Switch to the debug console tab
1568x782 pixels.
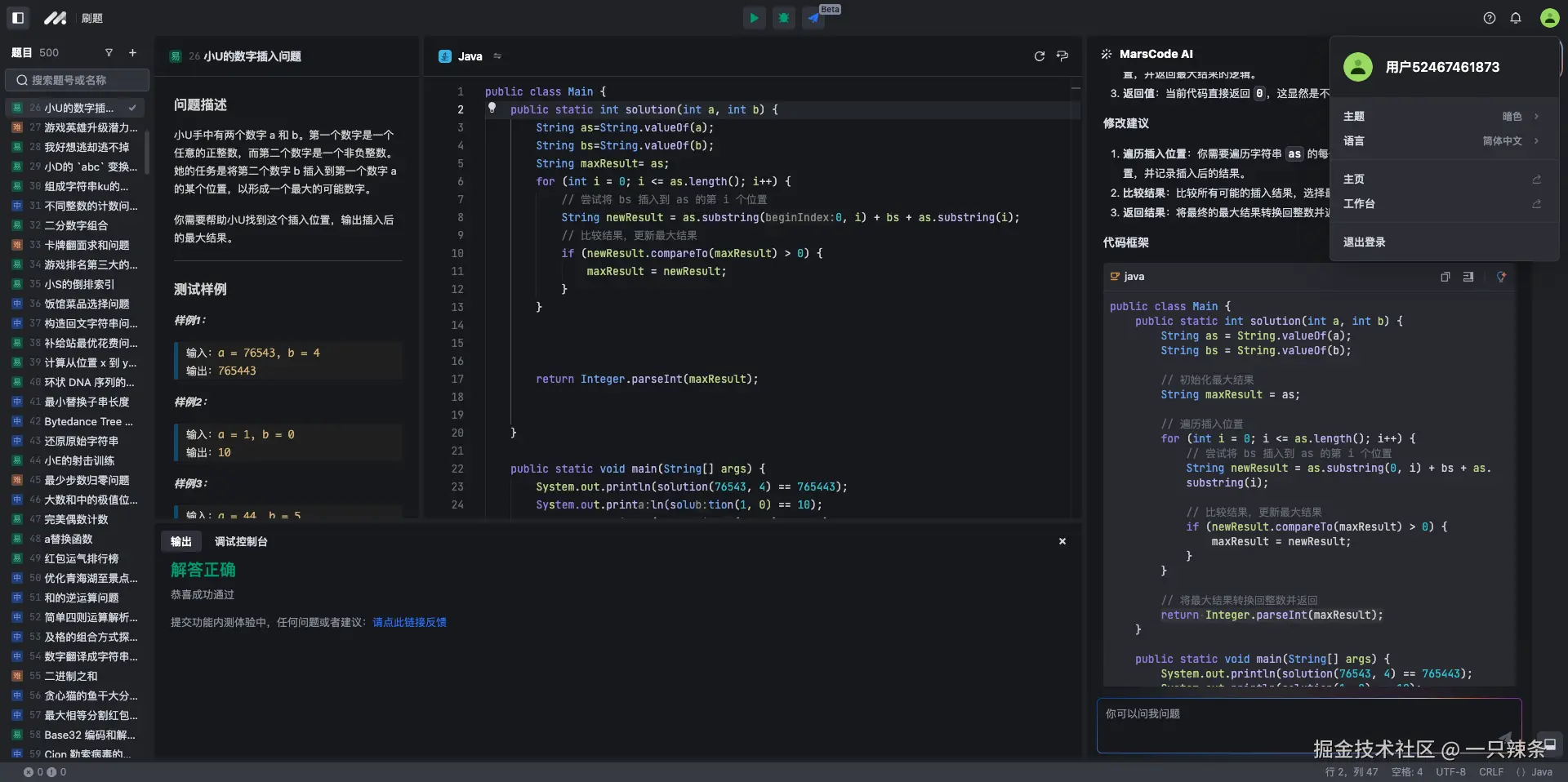pyautogui.click(x=241, y=541)
